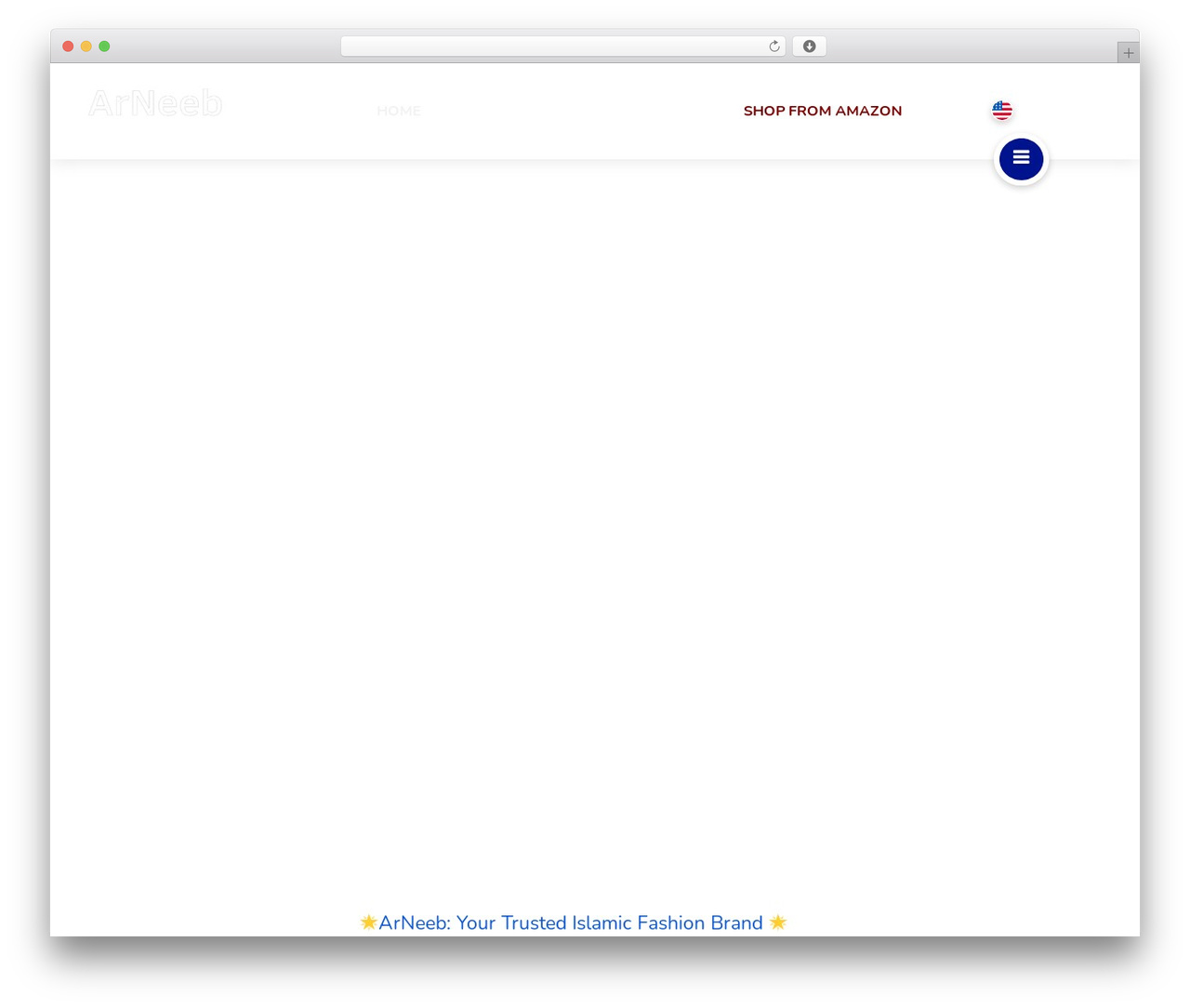
Task: Select the US flag language icon
Action: (x=1002, y=111)
